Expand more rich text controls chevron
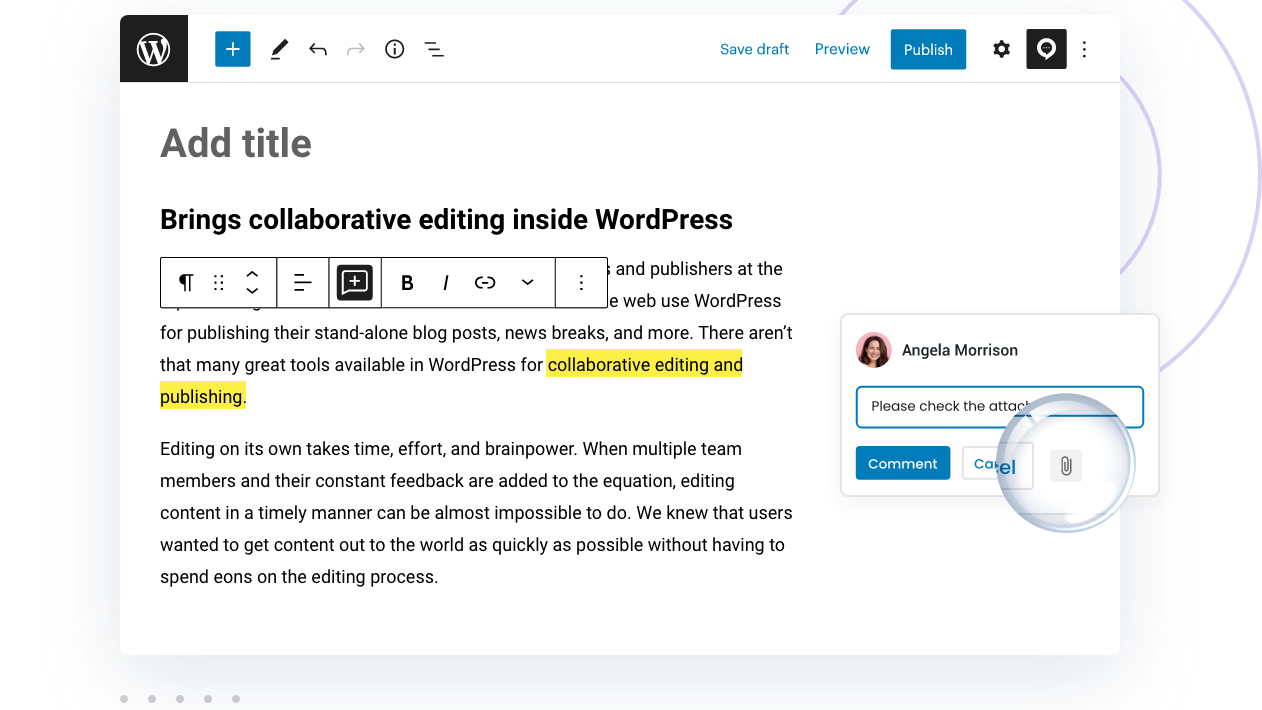 [x=527, y=283]
